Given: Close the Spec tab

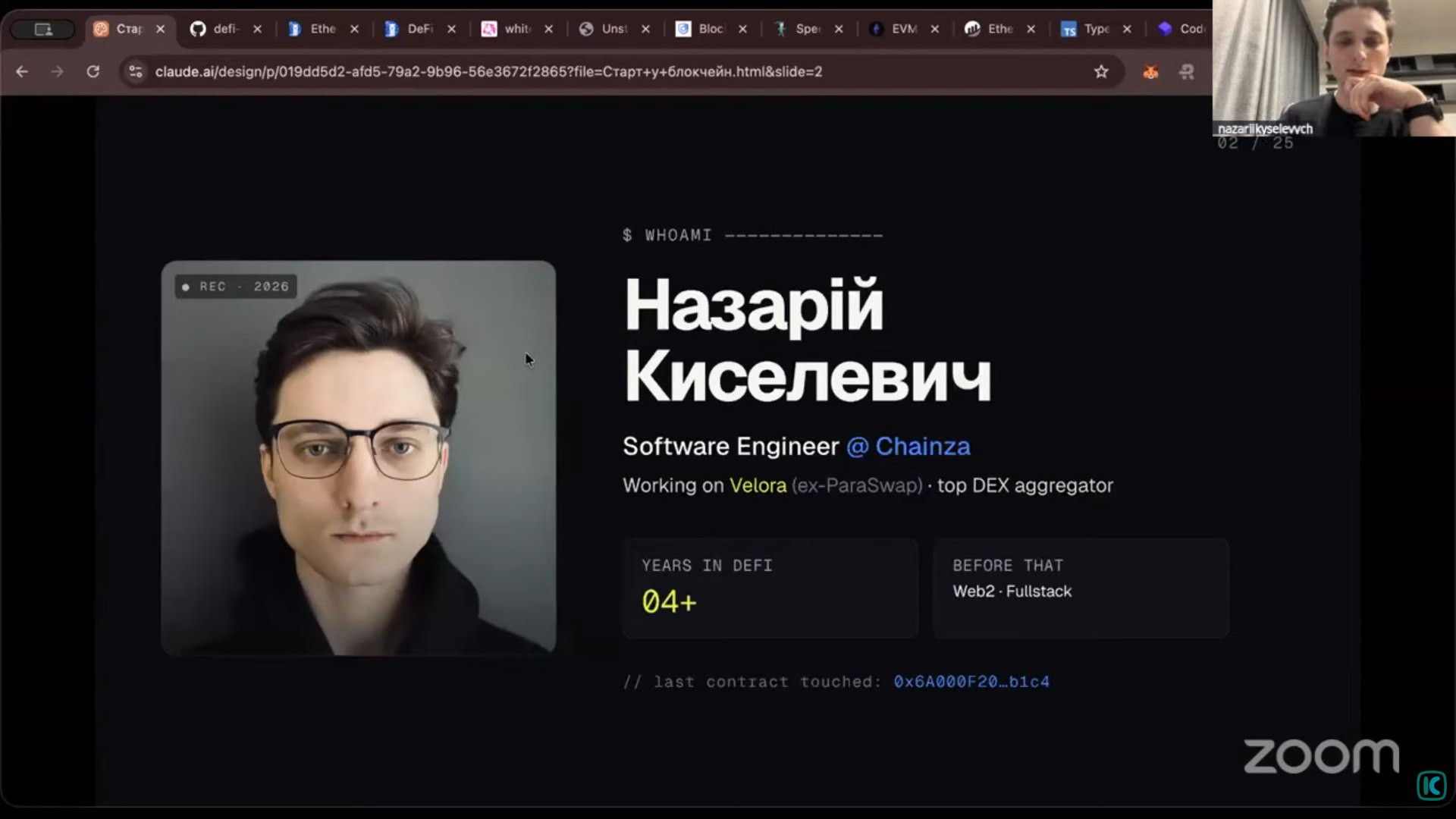Looking at the screenshot, I should (839, 29).
